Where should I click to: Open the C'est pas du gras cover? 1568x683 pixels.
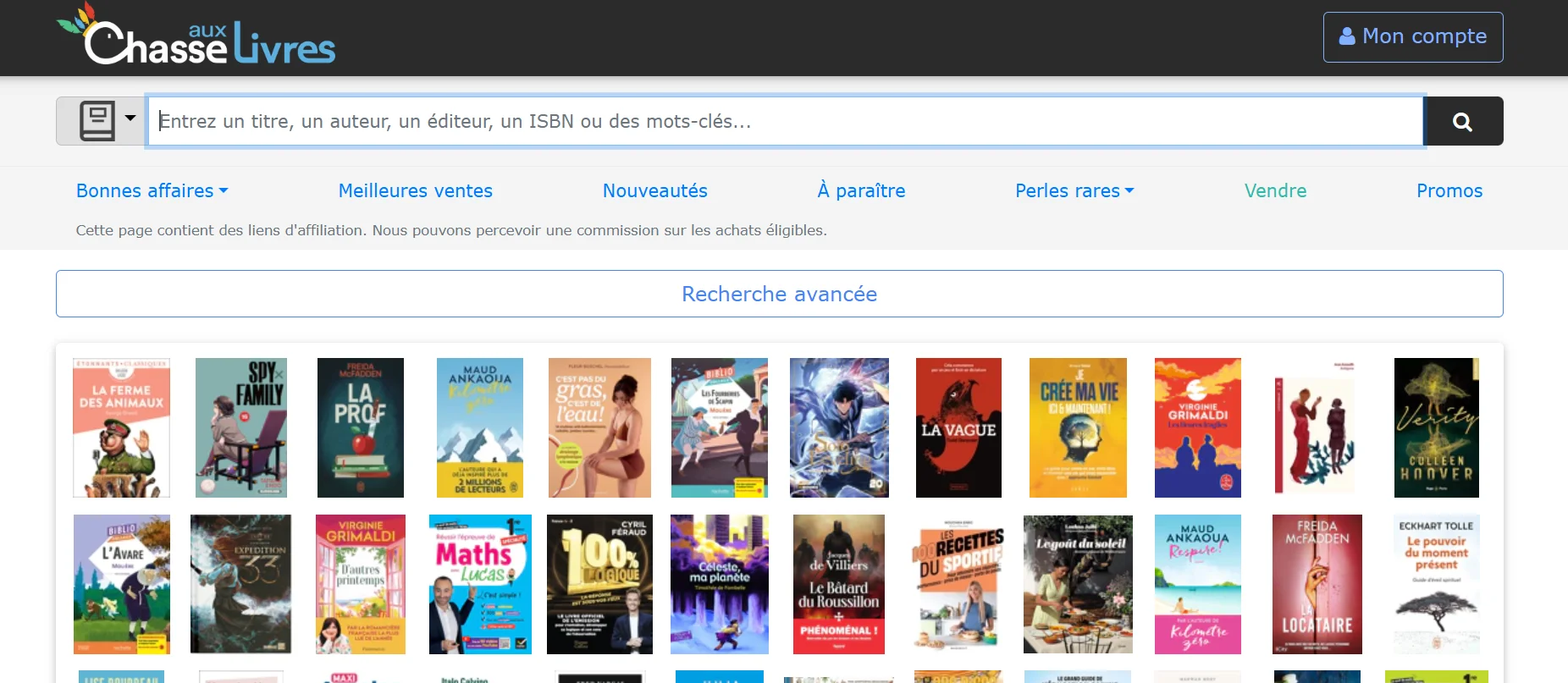(x=599, y=427)
